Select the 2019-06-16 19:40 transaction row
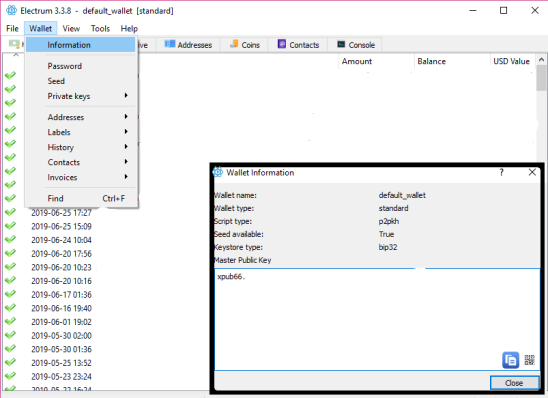The width and height of the screenshot is (548, 398). (61, 308)
